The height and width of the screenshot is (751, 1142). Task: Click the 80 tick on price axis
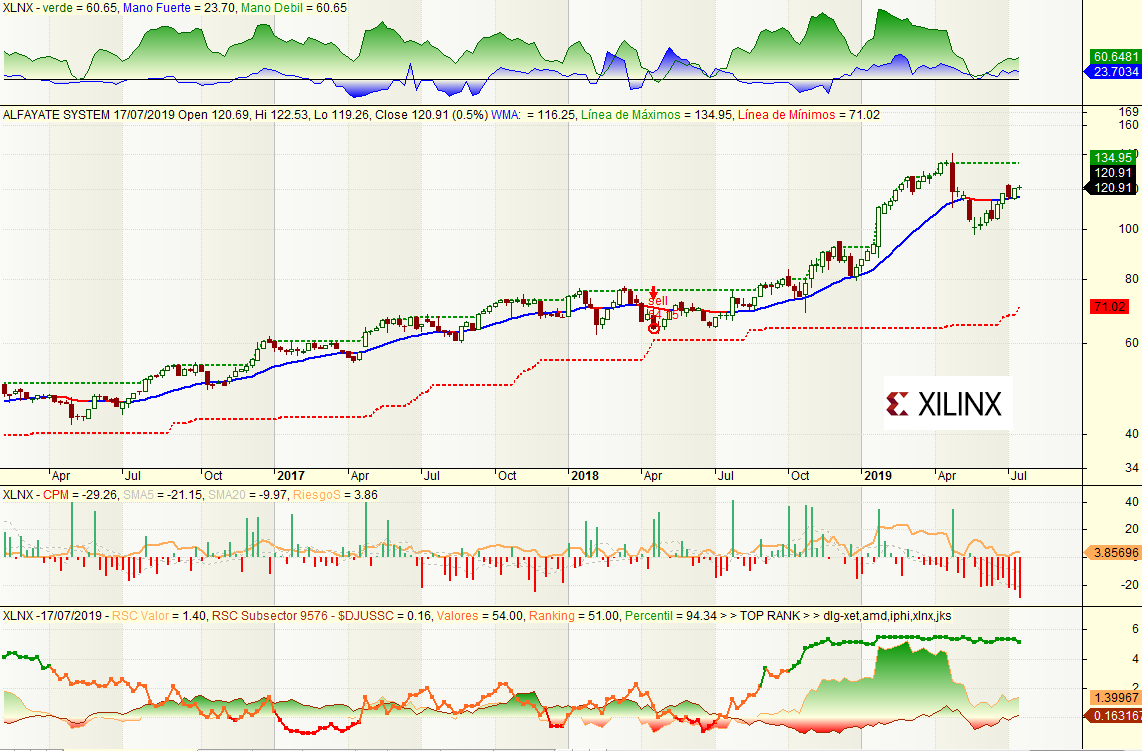pyautogui.click(x=1131, y=279)
